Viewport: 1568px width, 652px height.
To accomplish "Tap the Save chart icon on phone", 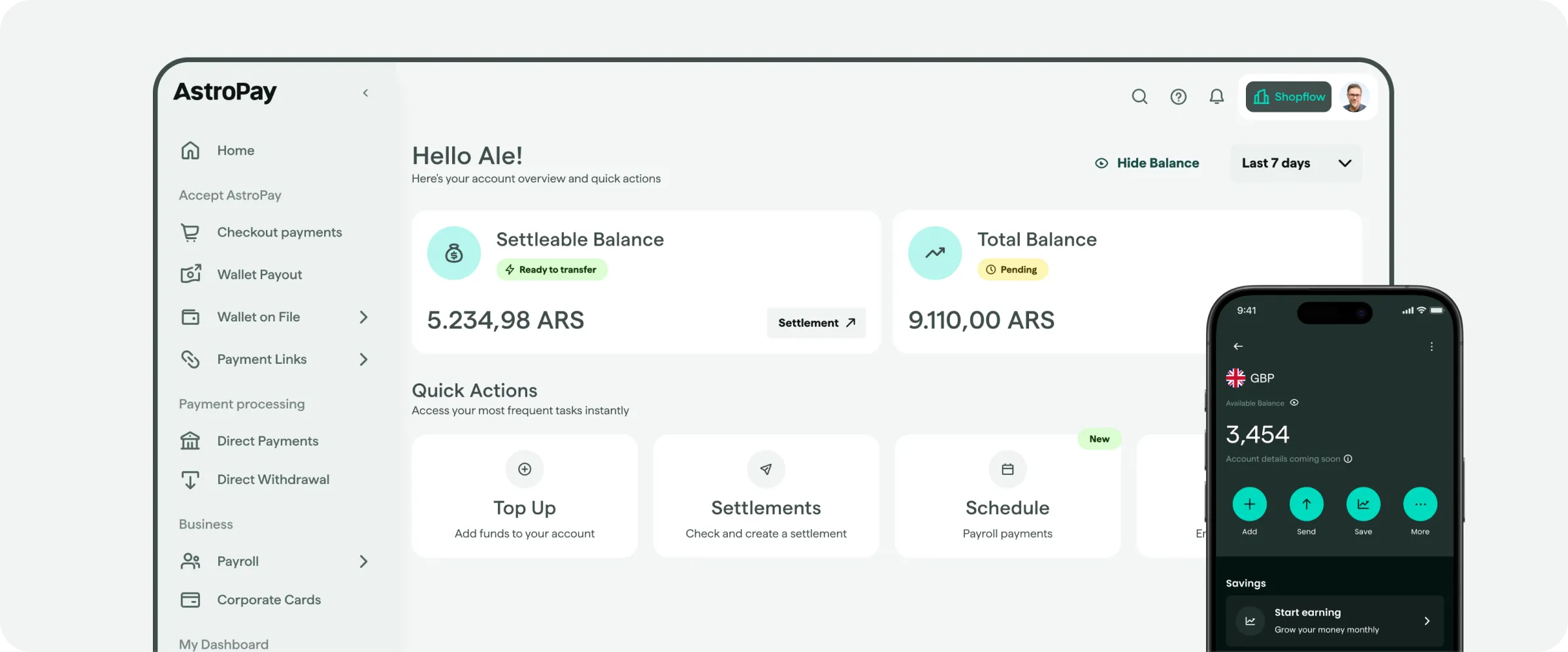I will [x=1363, y=504].
